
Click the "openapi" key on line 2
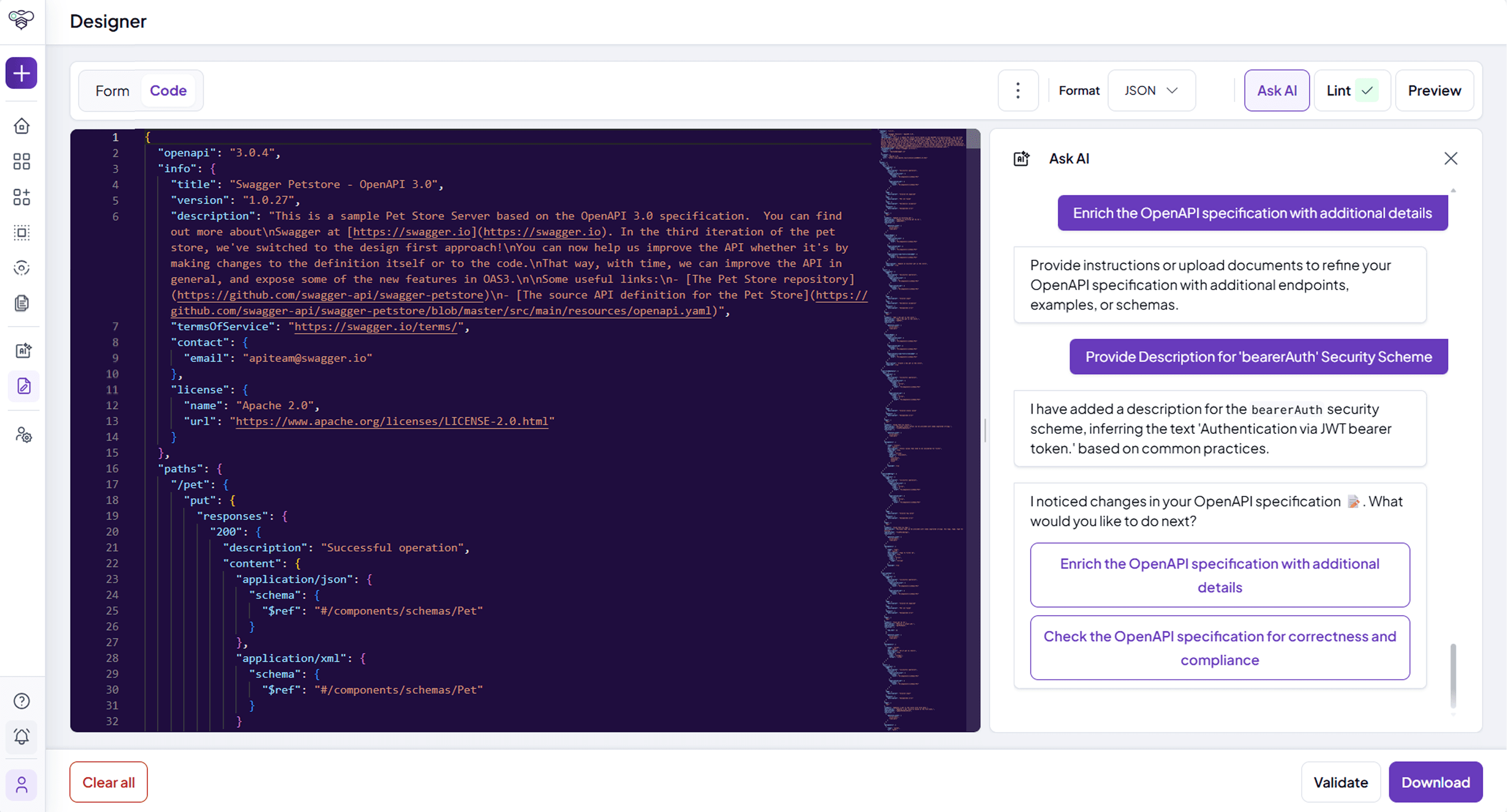coord(187,153)
